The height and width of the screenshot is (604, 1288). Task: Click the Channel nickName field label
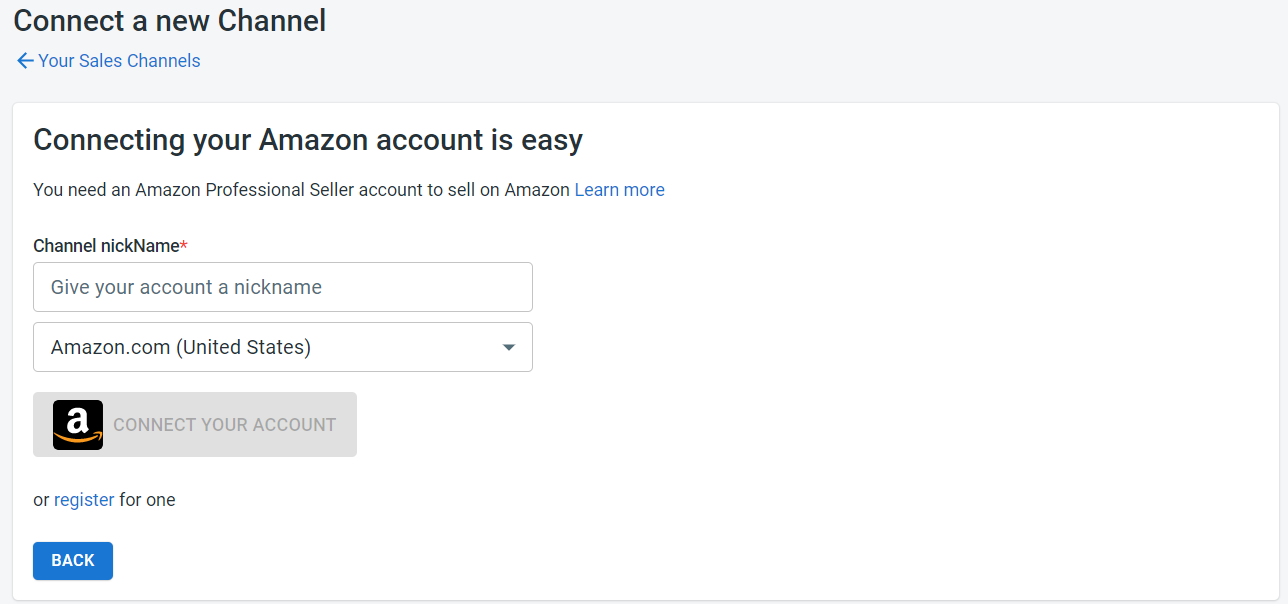point(106,246)
